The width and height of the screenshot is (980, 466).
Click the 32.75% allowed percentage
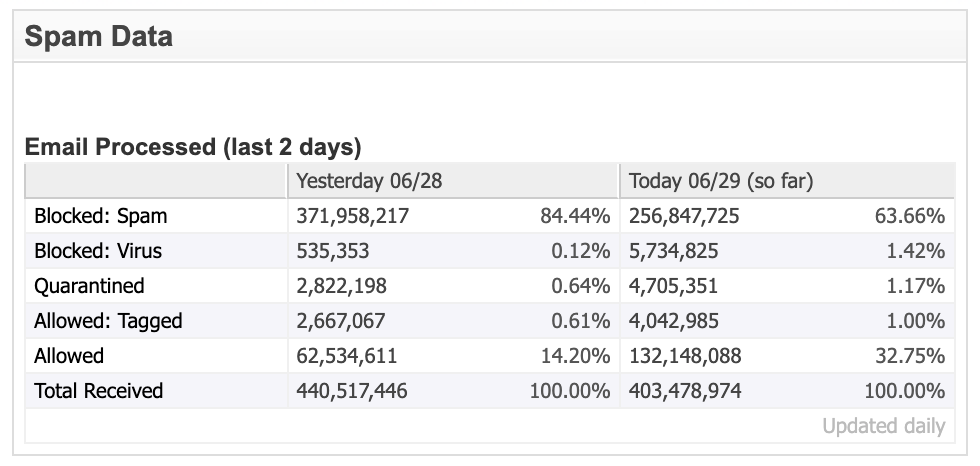[x=910, y=356]
